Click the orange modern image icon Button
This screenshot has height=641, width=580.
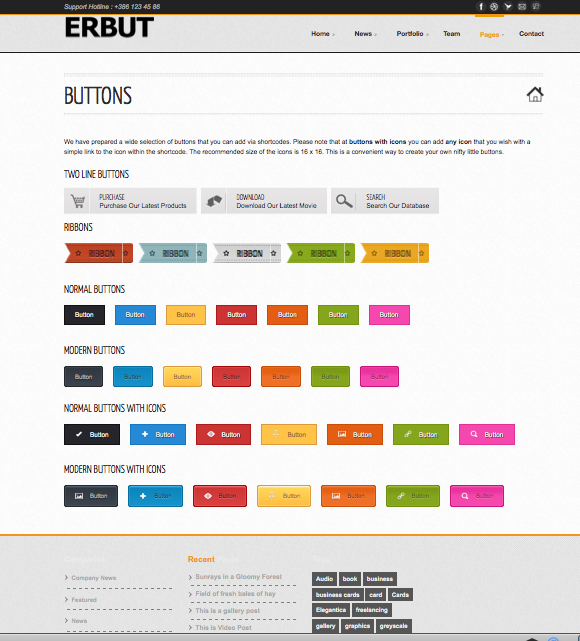click(x=348, y=496)
